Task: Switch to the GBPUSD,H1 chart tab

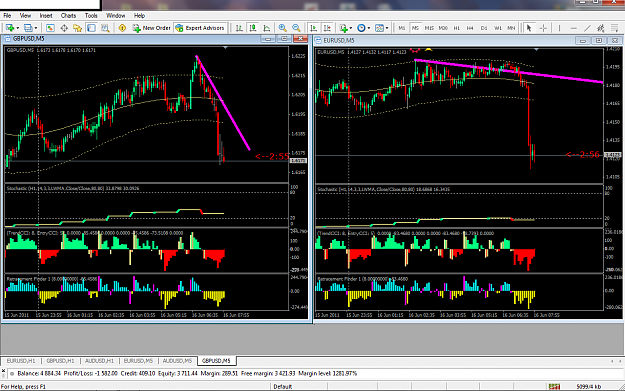Action: point(60,361)
